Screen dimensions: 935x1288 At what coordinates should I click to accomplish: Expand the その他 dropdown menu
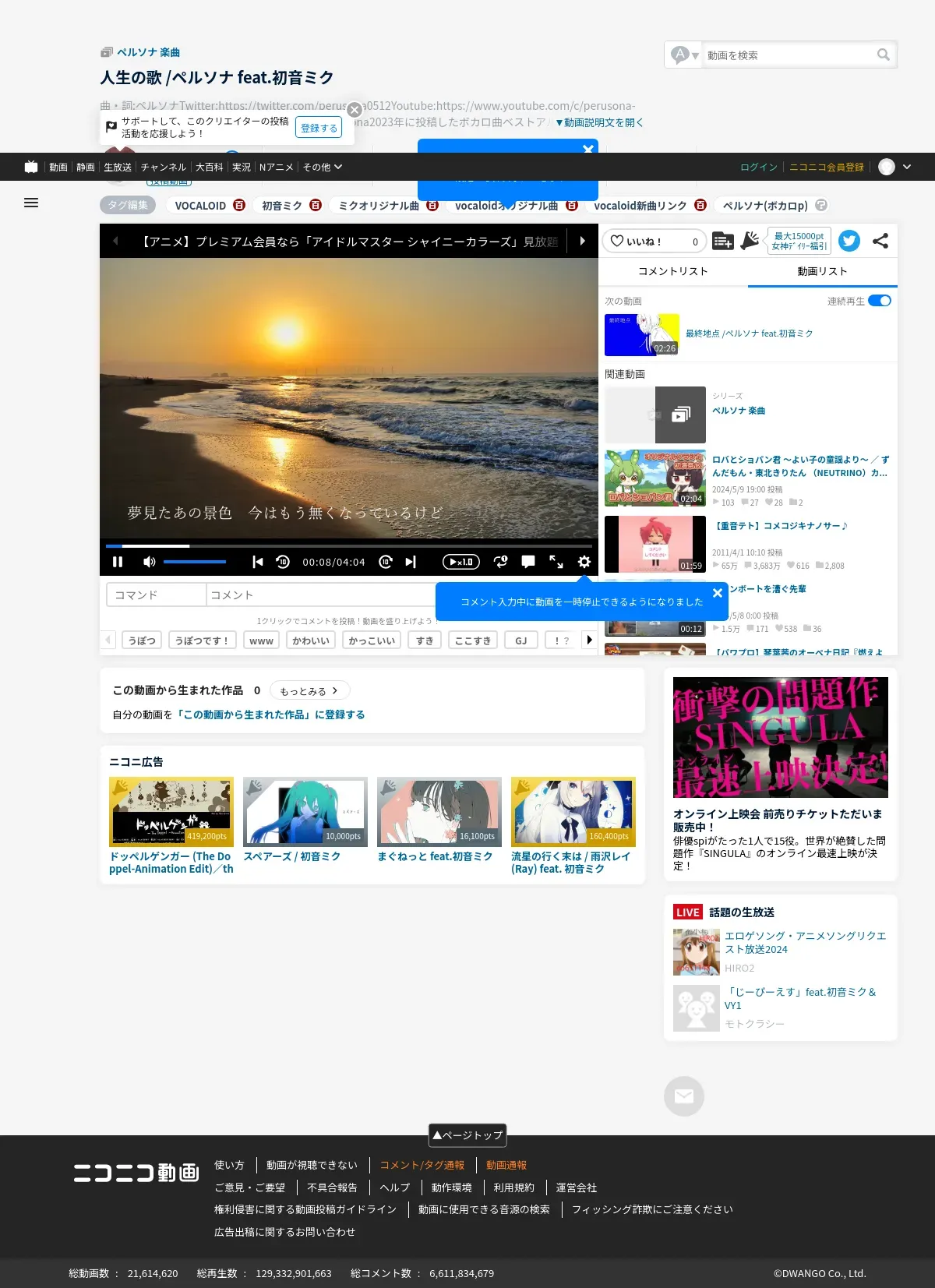pyautogui.click(x=323, y=168)
